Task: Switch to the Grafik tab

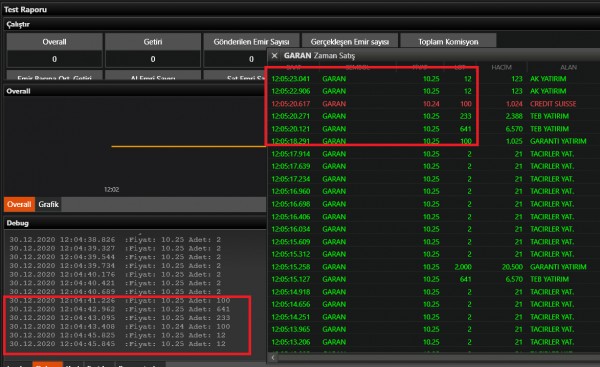Action: [x=48, y=204]
